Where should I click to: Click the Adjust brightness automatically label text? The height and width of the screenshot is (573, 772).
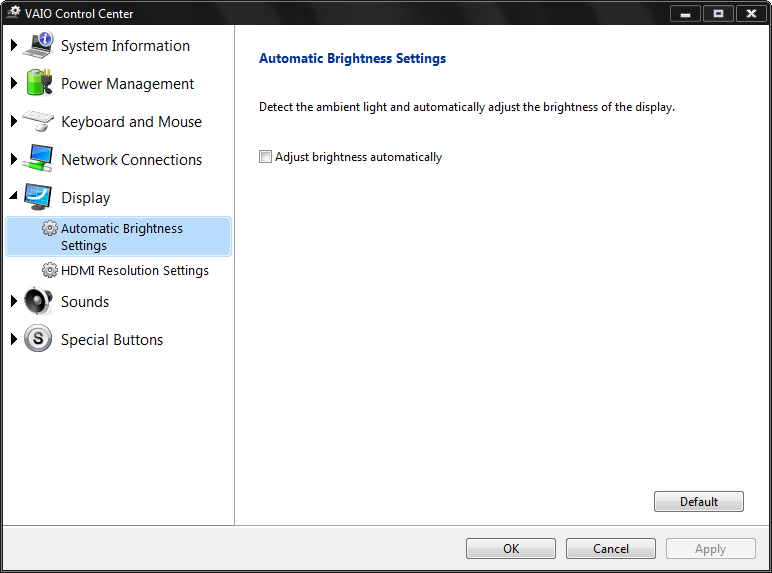click(358, 157)
